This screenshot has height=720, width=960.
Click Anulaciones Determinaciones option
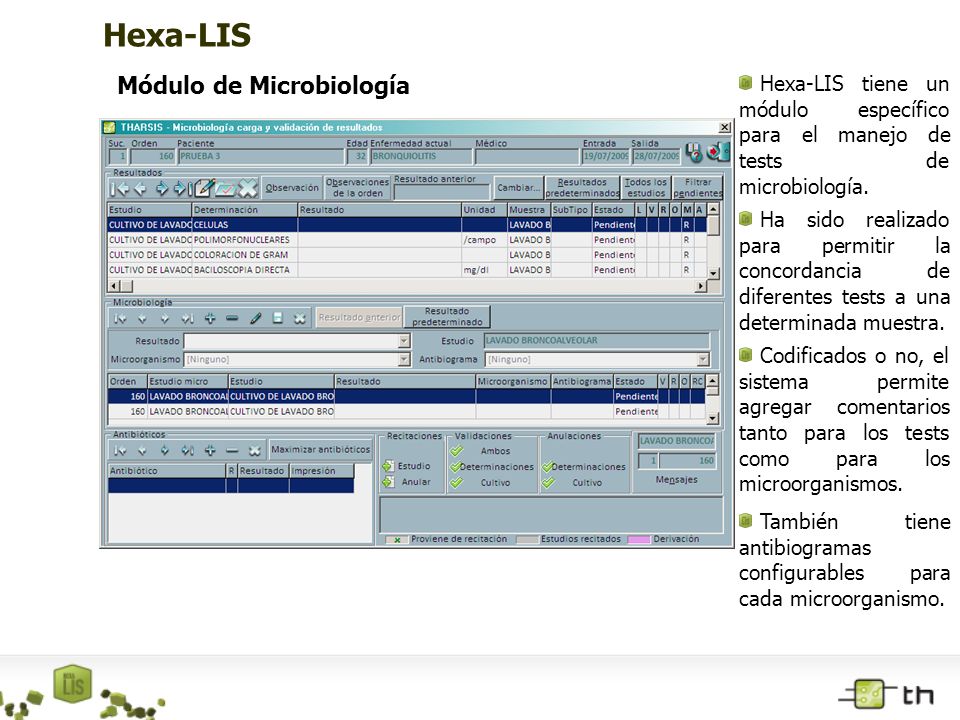click(584, 467)
